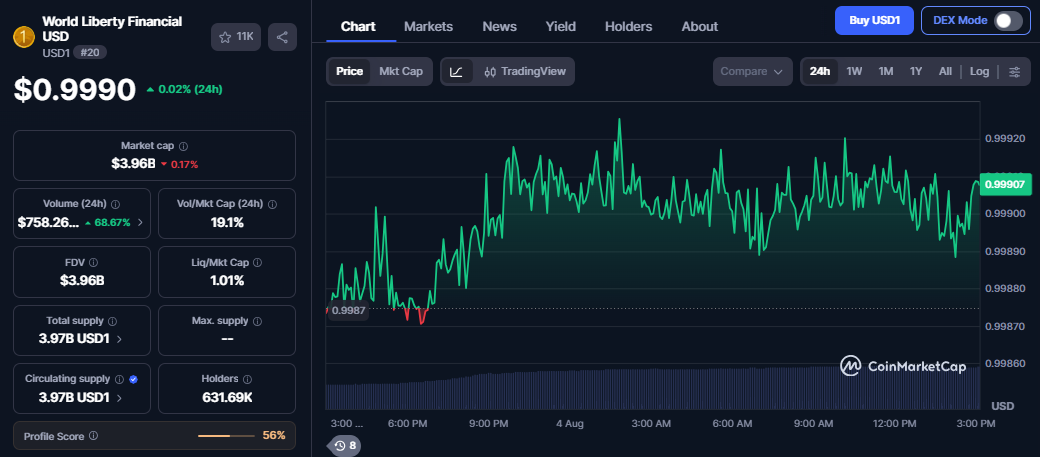
Task: Click the #20 rank badge
Action: [90, 52]
